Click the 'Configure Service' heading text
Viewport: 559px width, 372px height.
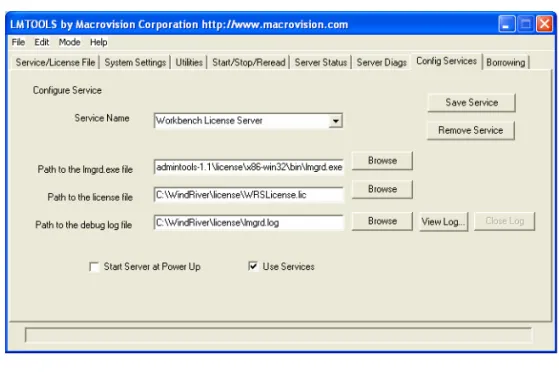click(67, 90)
